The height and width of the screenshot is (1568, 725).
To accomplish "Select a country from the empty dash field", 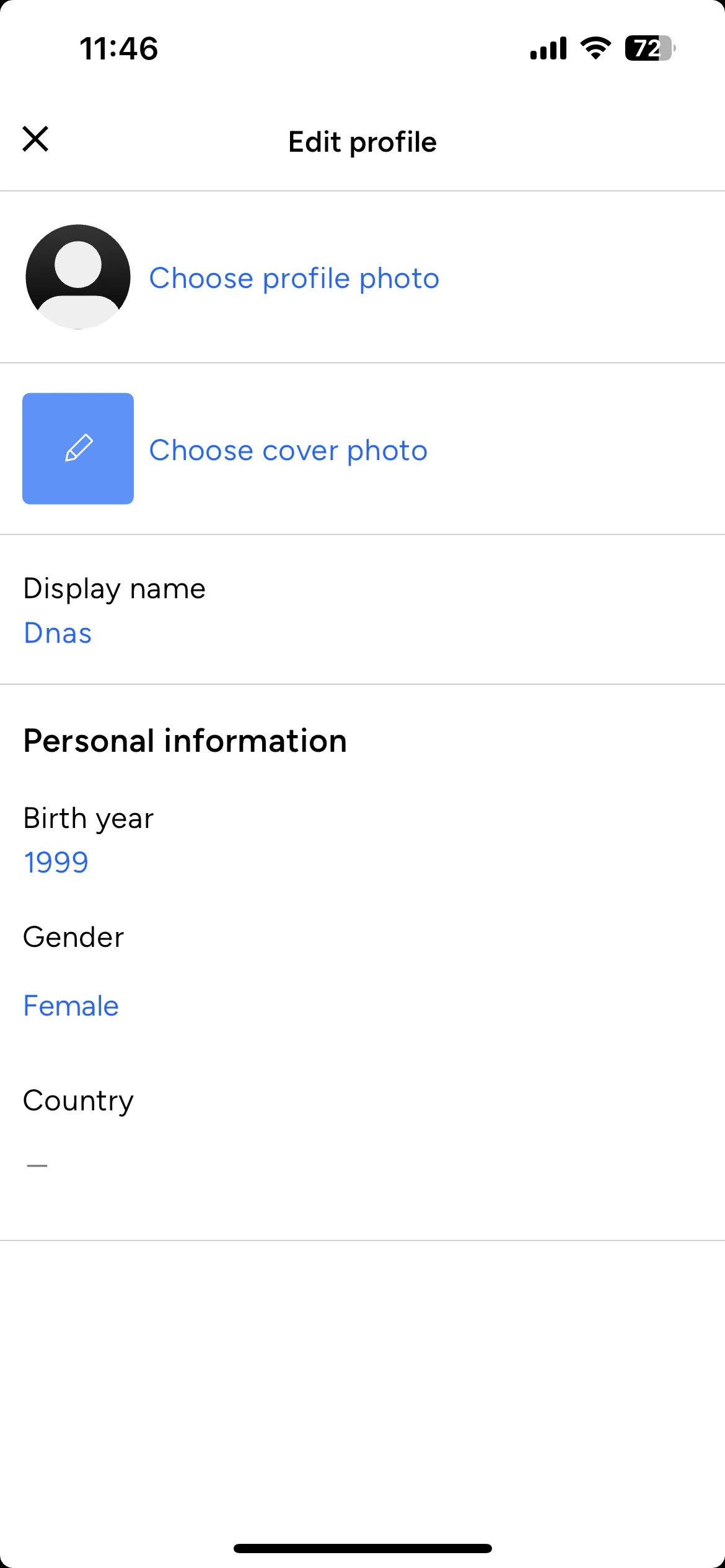I will pos(37,1165).
